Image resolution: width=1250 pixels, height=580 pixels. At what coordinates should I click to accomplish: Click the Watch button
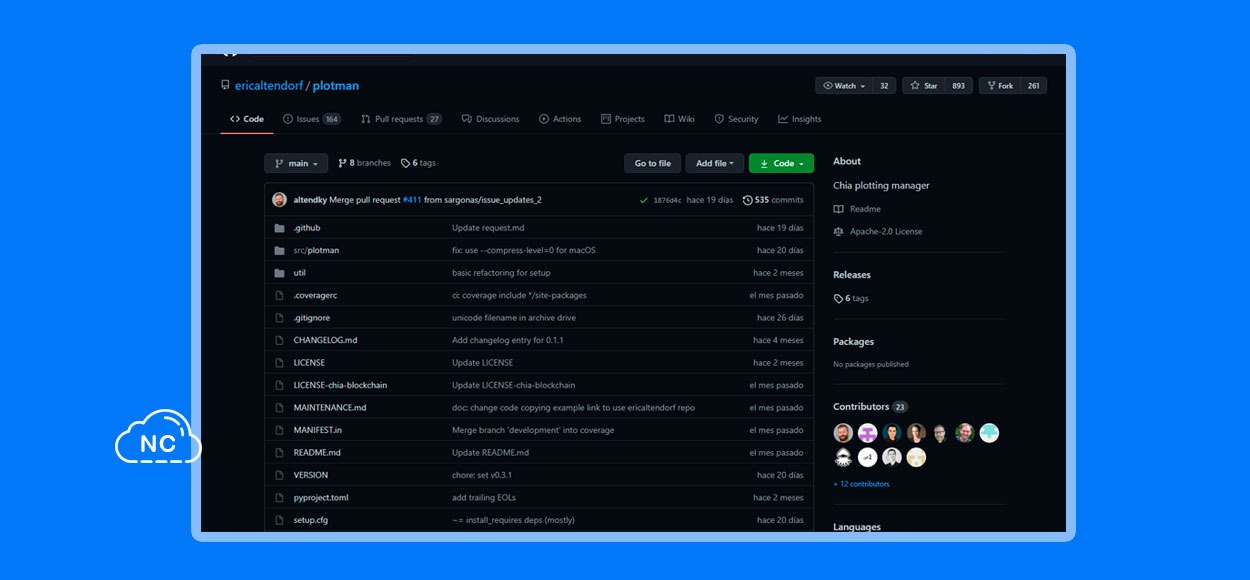(x=844, y=86)
